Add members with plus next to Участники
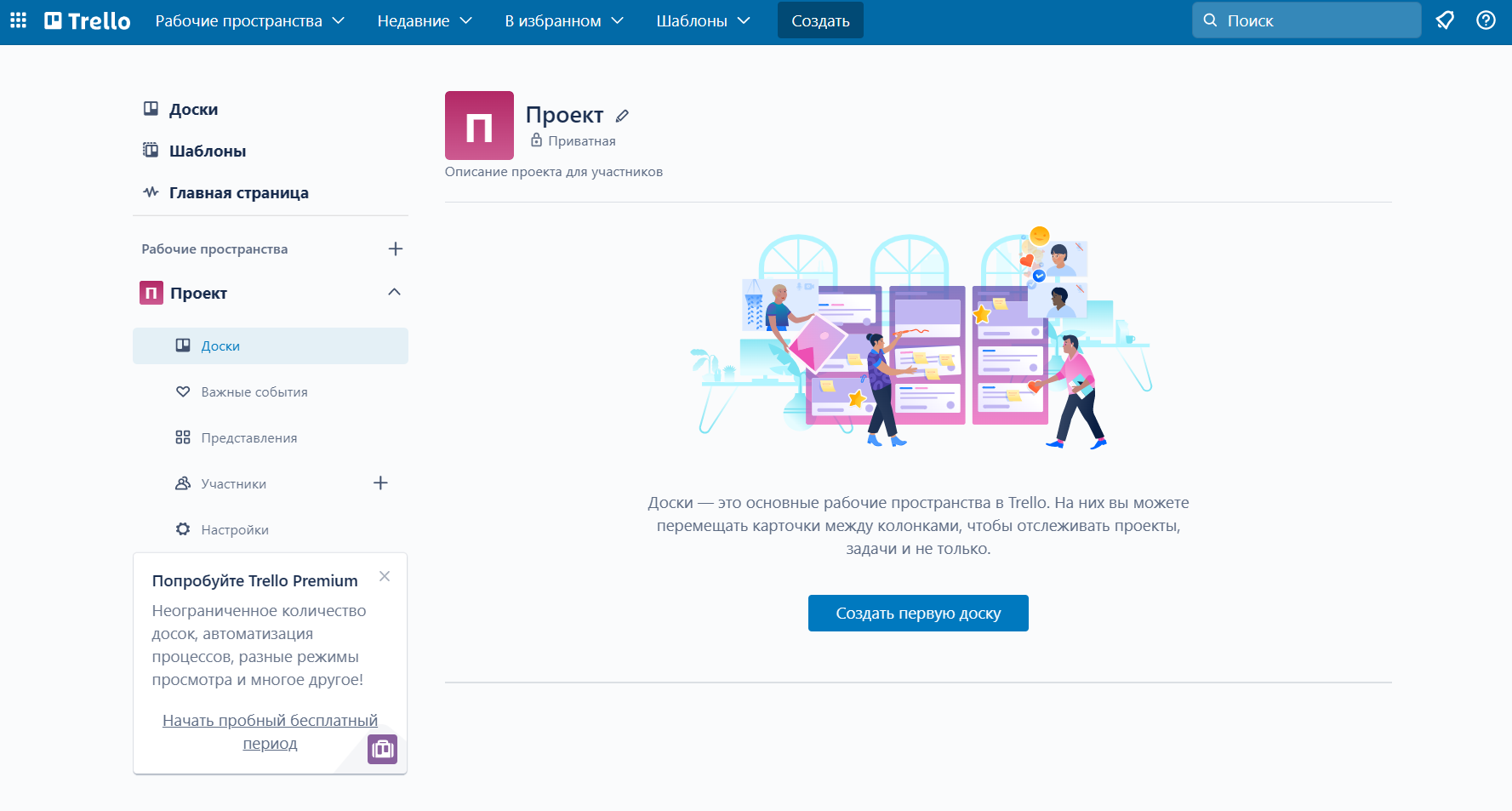1512x811 pixels. click(x=380, y=483)
